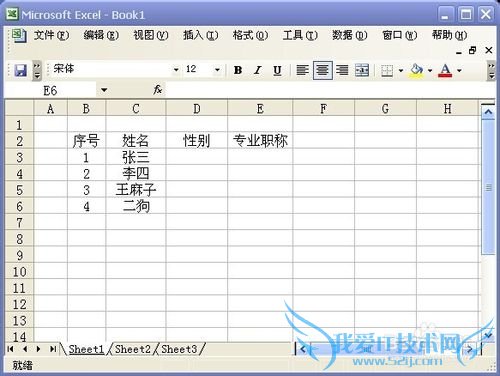Open borders dropdown arrow
Viewport: 500px width, 376px height.
point(401,70)
